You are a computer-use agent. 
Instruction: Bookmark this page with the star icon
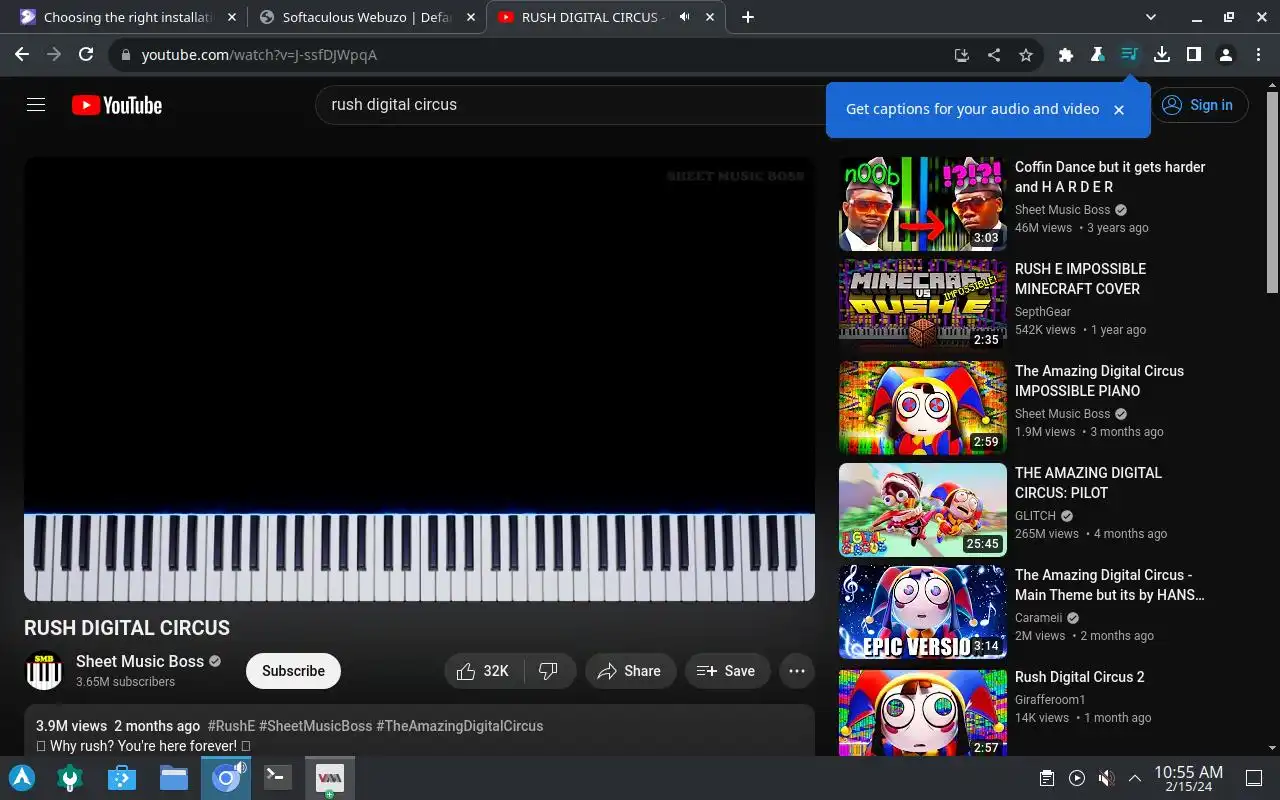coord(1026,55)
